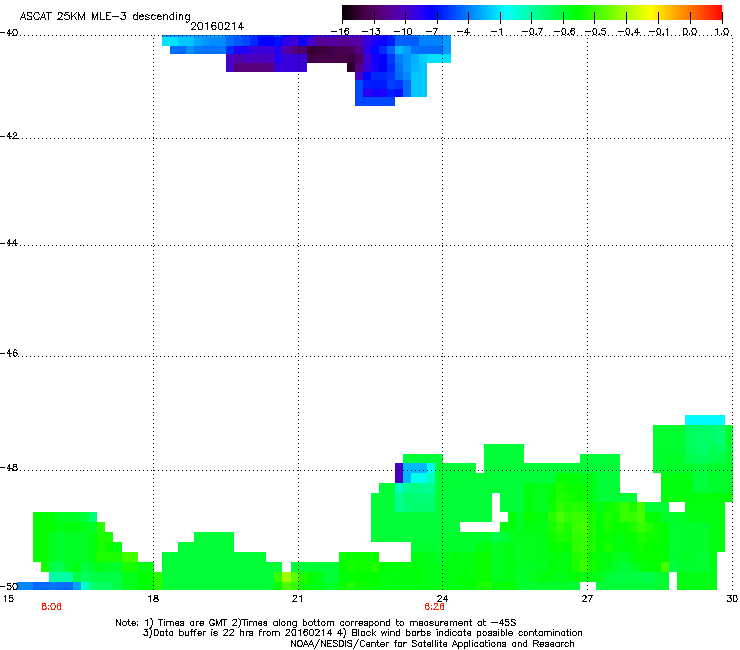Click the -0.6 label on the color scale
The width and height of the screenshot is (740, 650).
564,32
